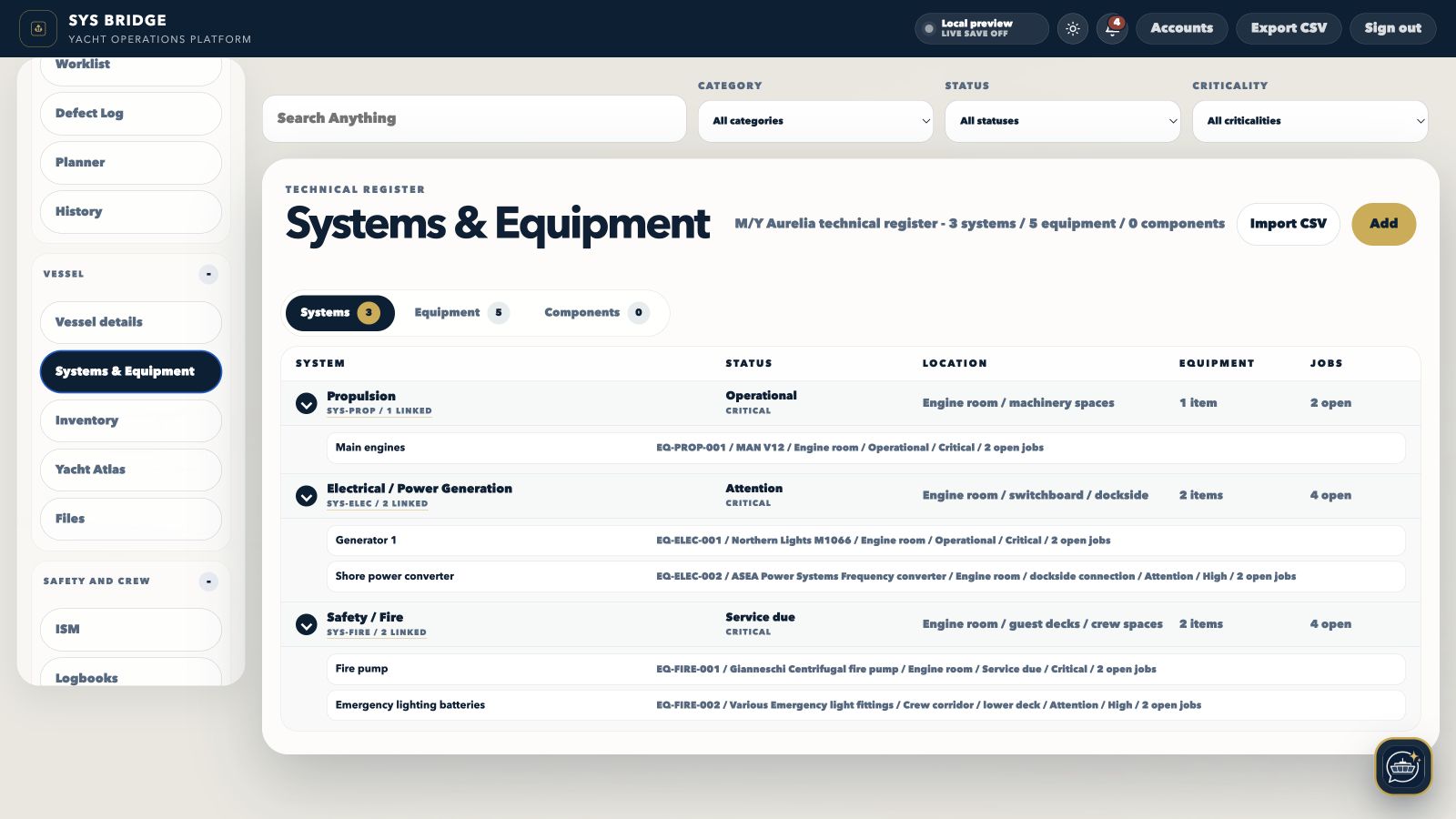This screenshot has width=1456, height=819.
Task: Click the Service due status cell
Action: coord(760,617)
